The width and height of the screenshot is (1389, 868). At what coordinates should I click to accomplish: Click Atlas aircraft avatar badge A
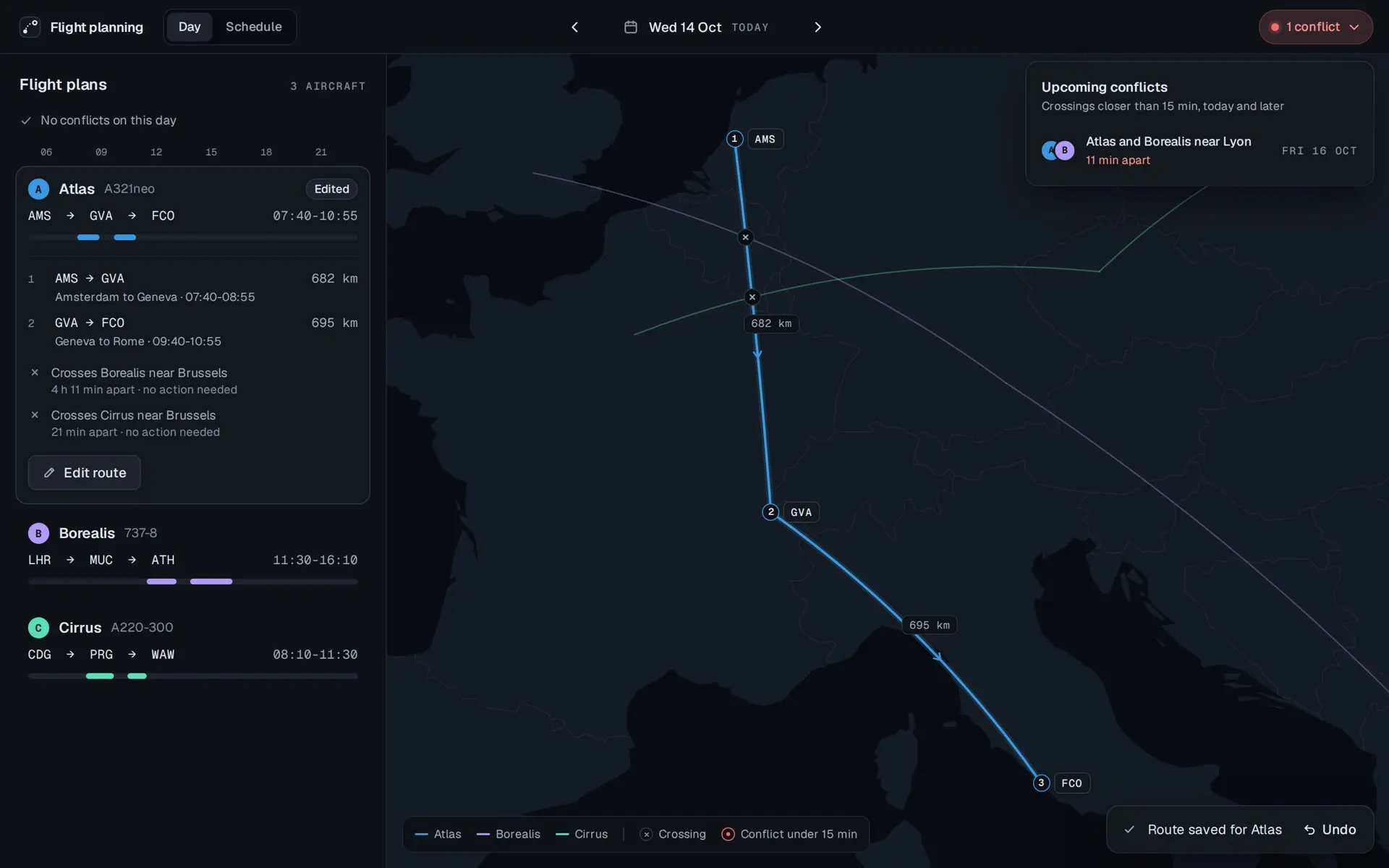[x=38, y=189]
